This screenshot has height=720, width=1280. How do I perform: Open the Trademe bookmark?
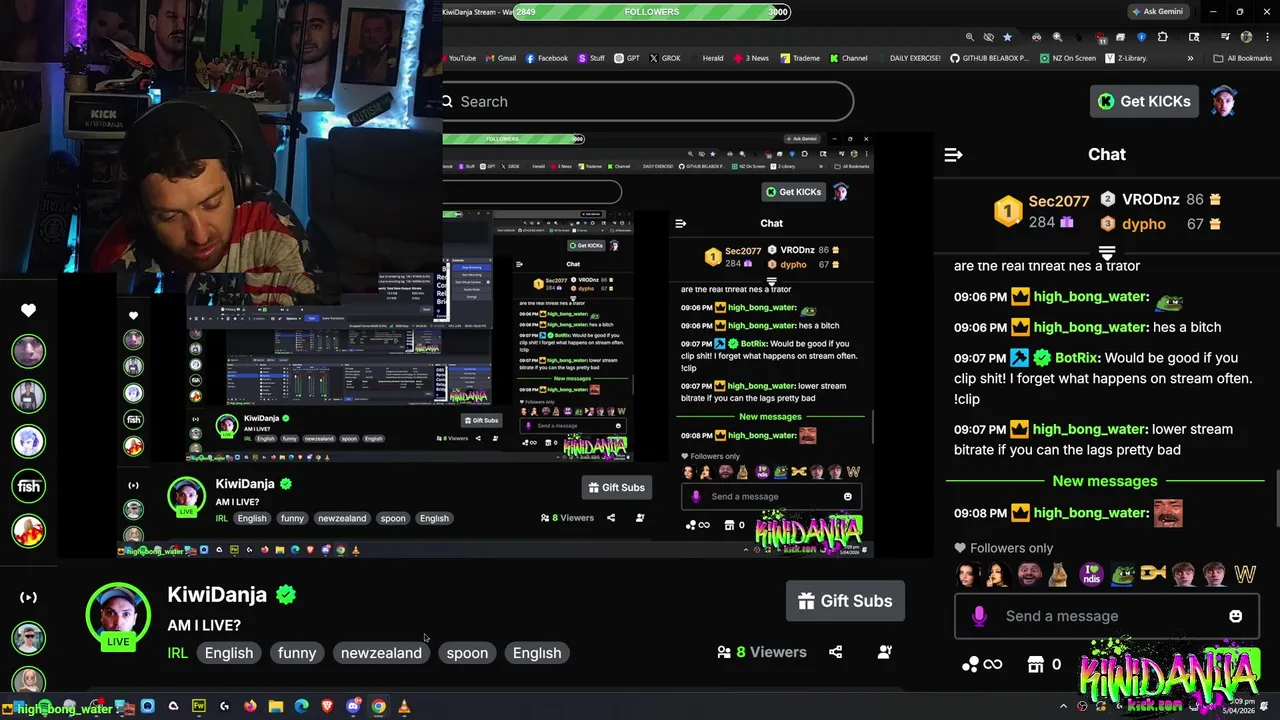tap(800, 58)
